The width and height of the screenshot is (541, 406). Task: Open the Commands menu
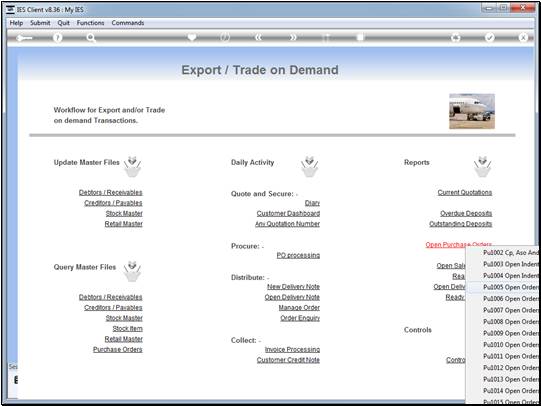[x=128, y=23]
